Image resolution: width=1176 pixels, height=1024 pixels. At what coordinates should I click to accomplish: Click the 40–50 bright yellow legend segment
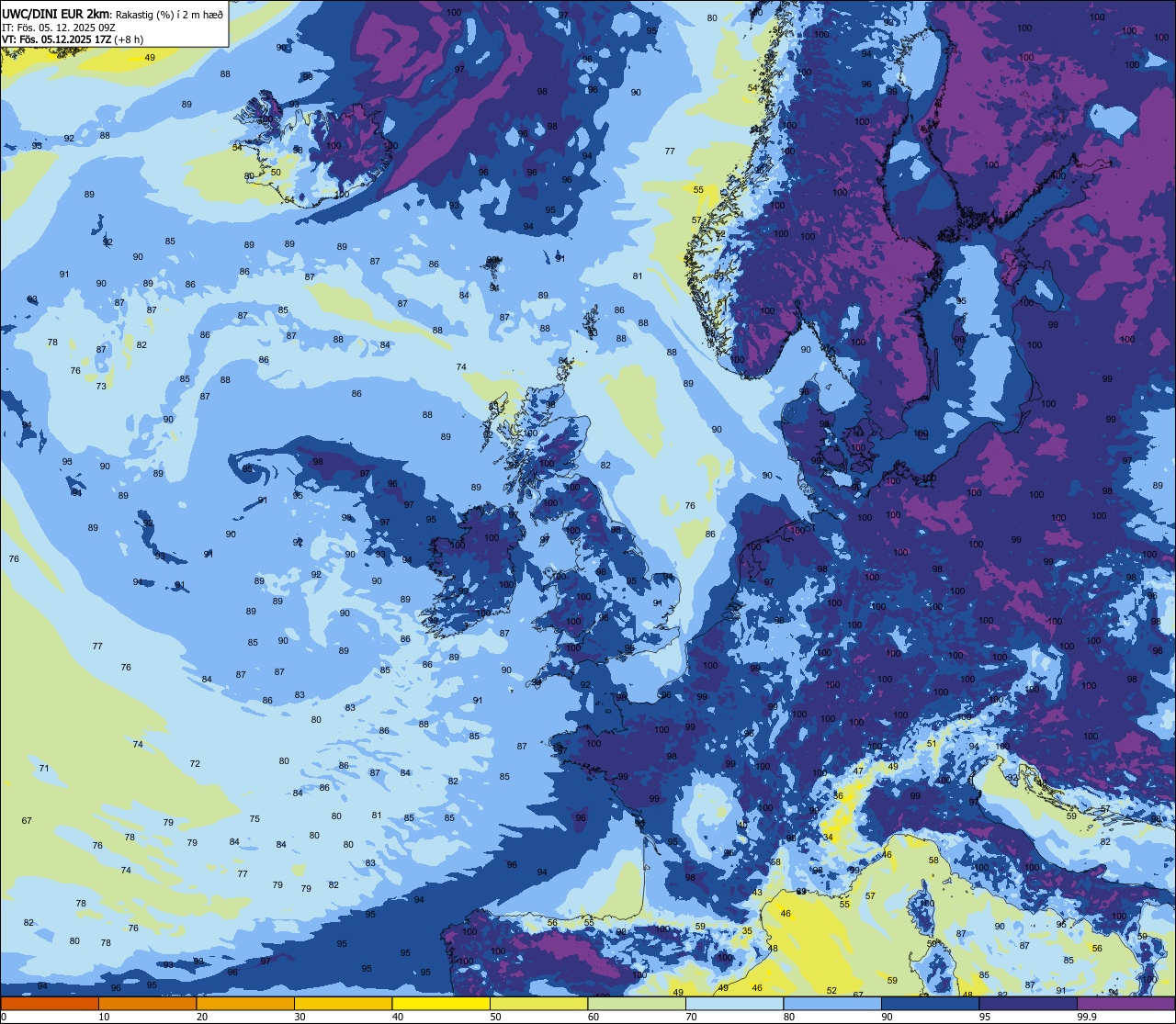click(x=441, y=1003)
